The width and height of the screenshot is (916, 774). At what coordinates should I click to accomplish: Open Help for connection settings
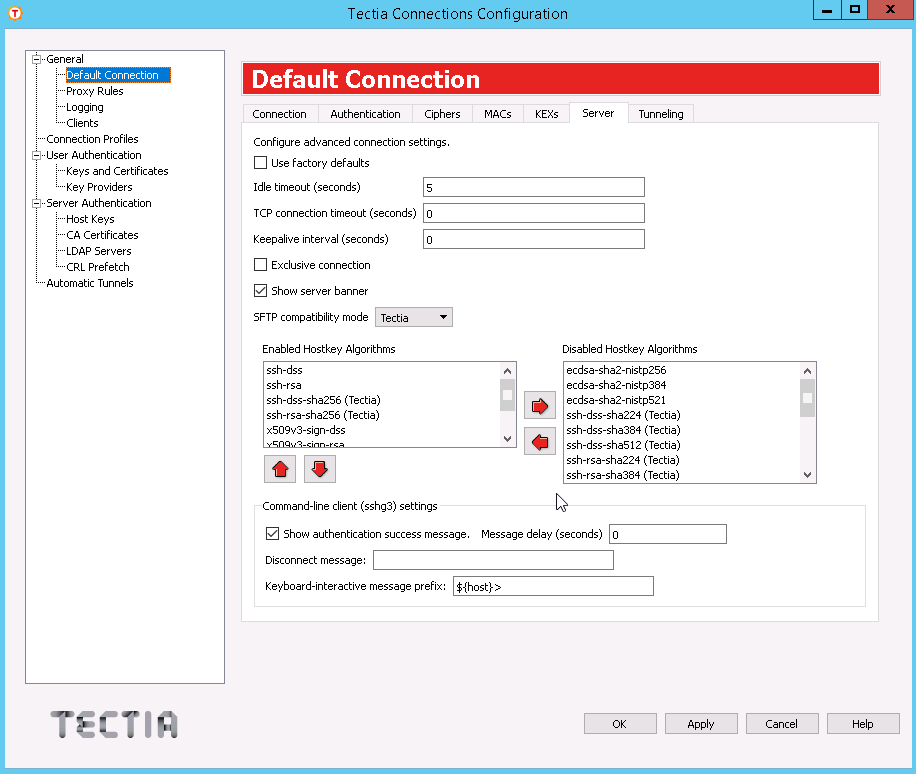coord(863,723)
